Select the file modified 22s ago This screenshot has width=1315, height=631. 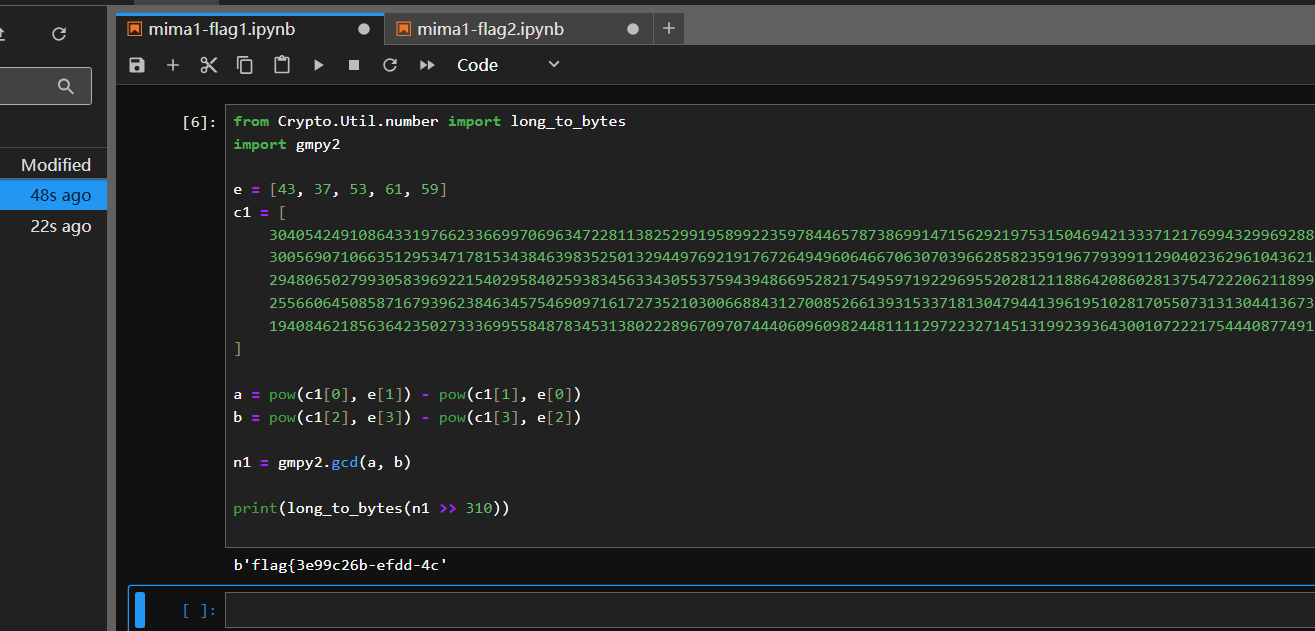tap(60, 226)
